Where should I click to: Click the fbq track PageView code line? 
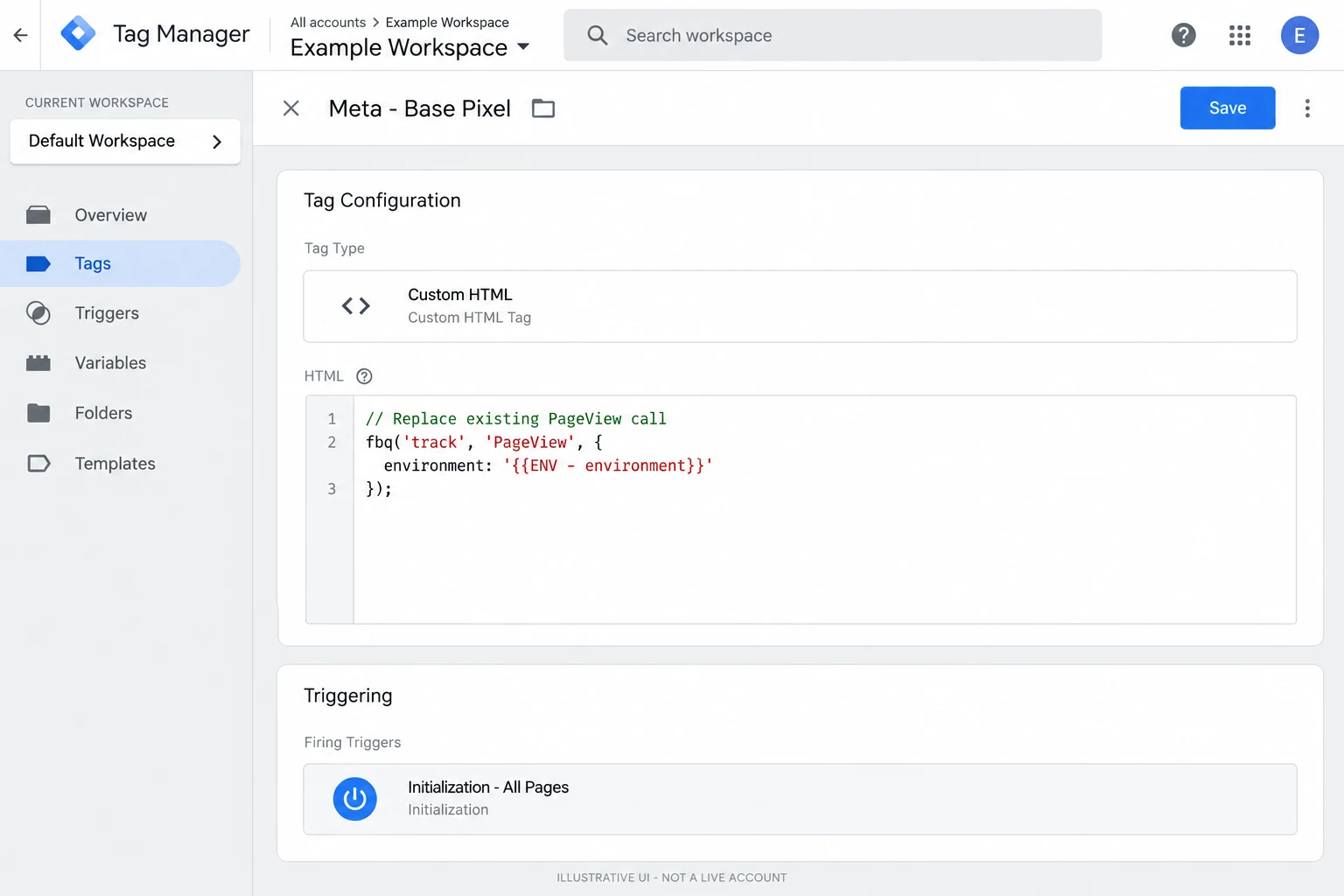[484, 442]
